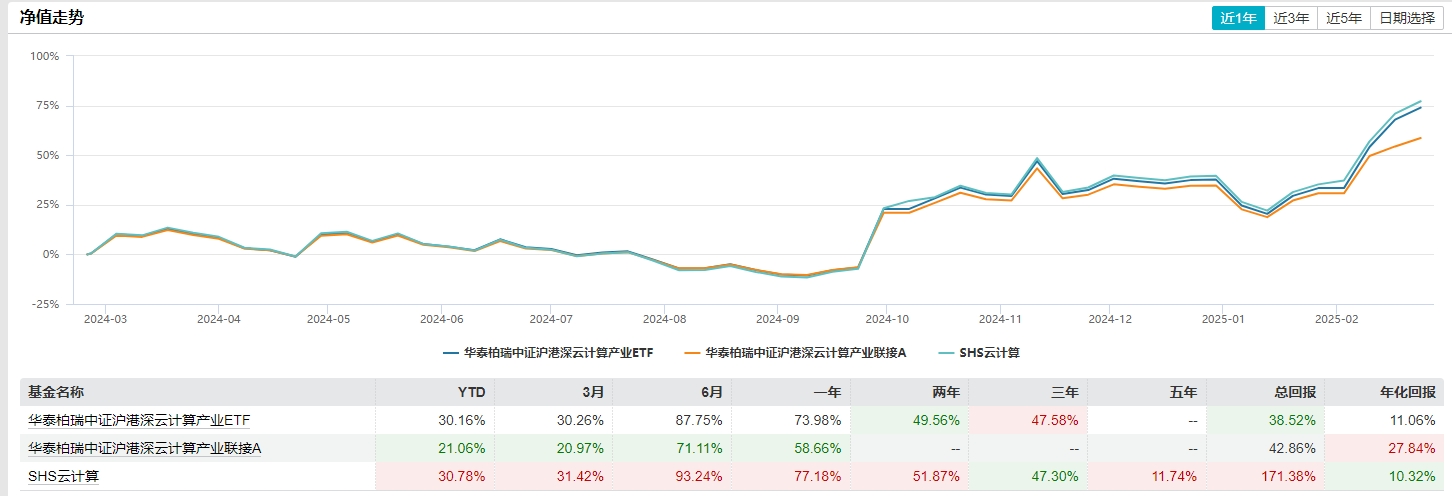Click the 基金名称 column header

tap(57, 392)
